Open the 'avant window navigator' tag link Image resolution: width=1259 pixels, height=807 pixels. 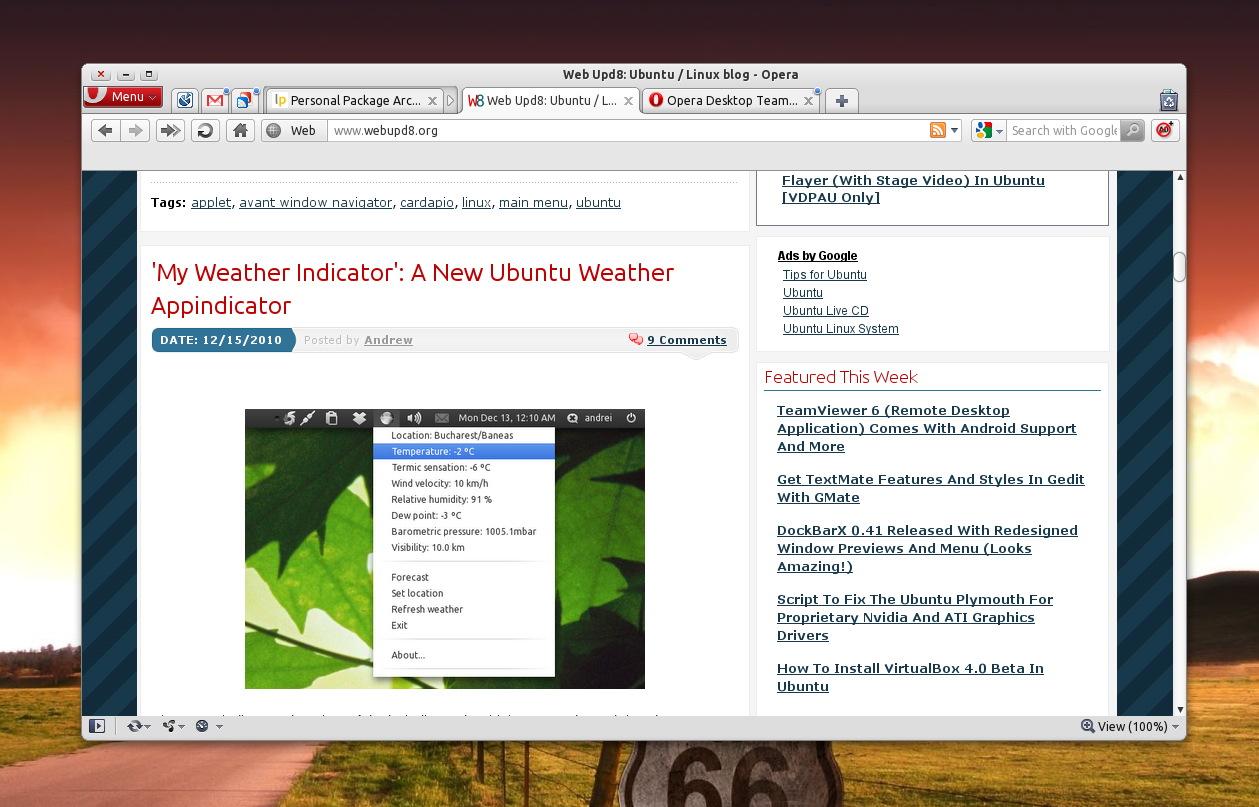click(316, 202)
